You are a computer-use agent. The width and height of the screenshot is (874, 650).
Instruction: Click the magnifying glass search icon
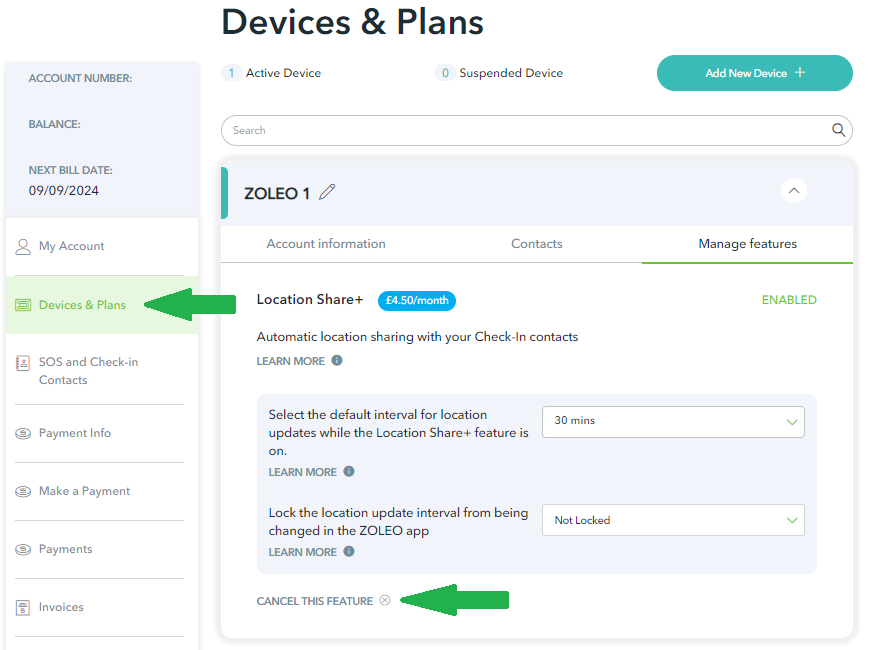[x=838, y=130]
